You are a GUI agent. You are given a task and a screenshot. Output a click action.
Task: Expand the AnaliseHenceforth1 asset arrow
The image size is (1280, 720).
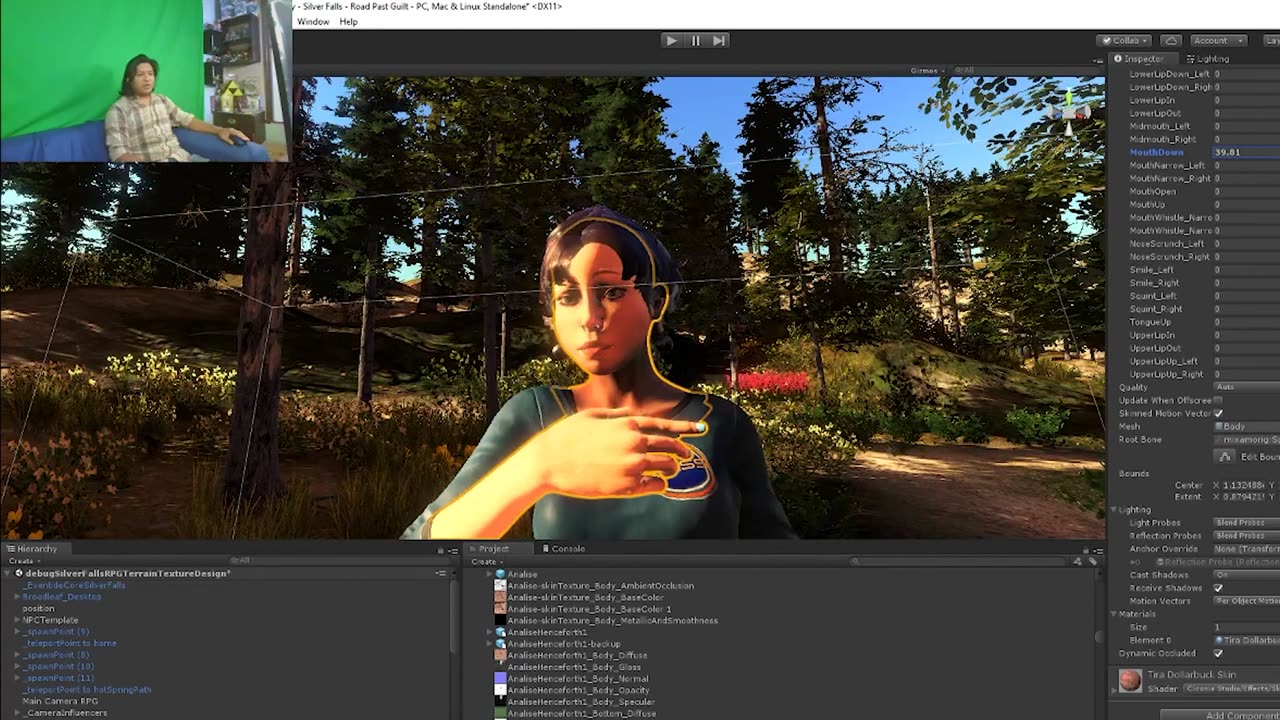(489, 632)
